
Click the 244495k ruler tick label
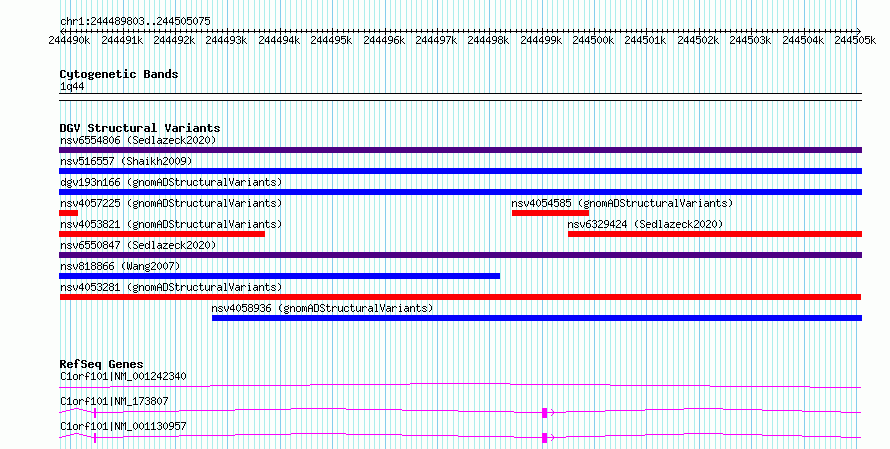(331, 40)
